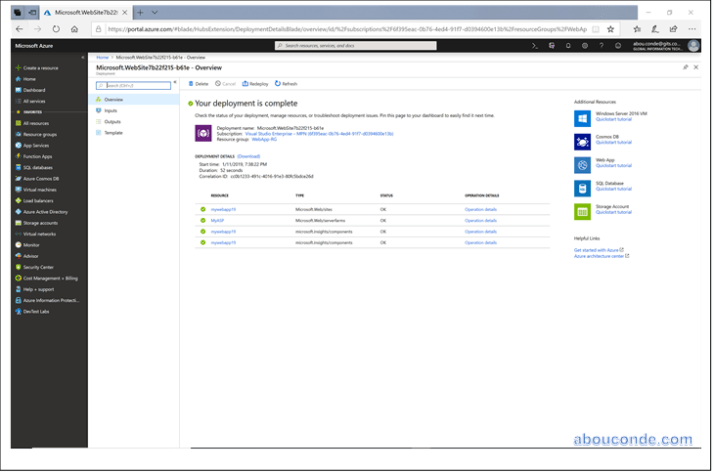Click the Storage Account icon

pos(582,211)
